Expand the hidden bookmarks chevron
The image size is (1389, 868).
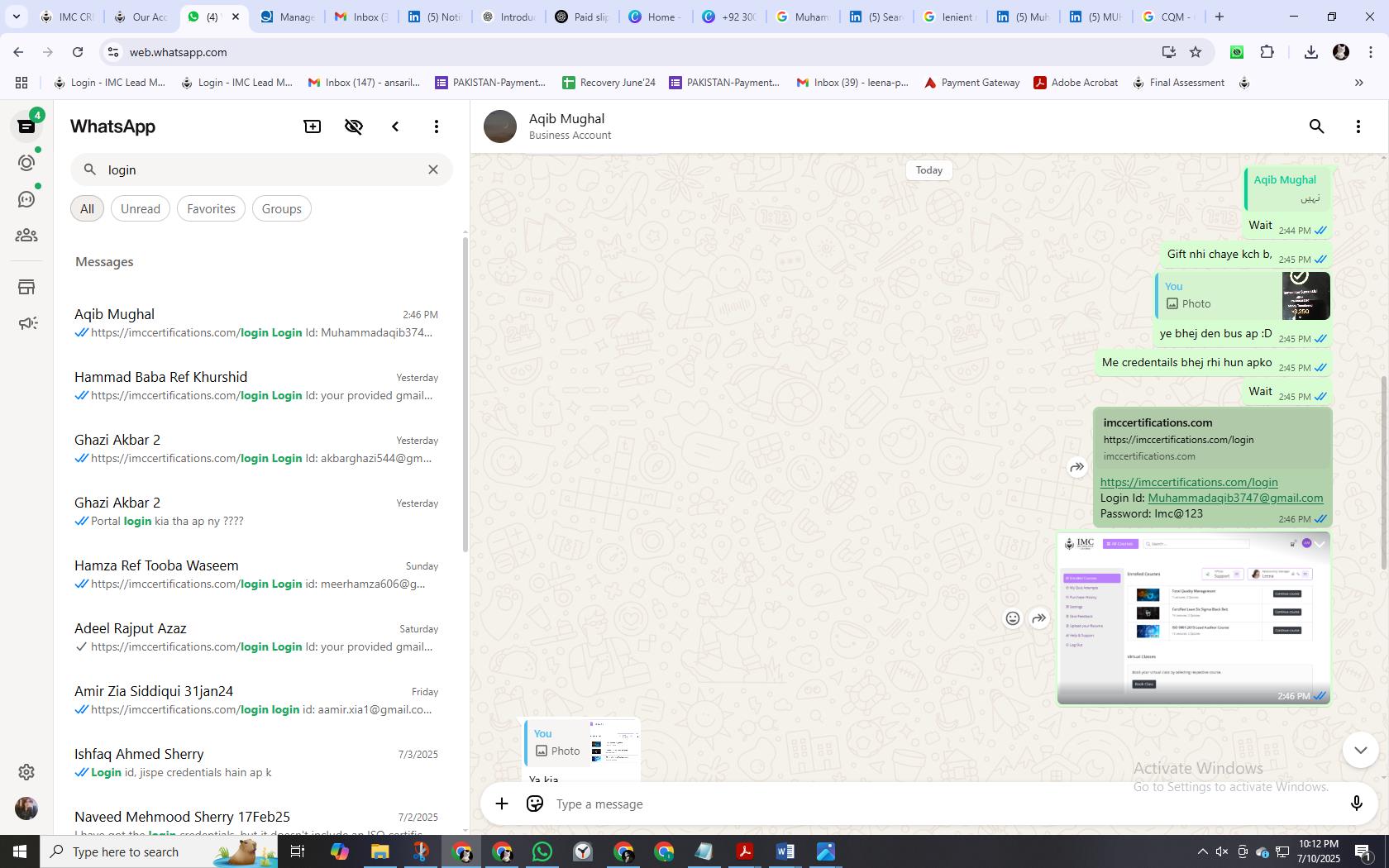coord(1358,83)
